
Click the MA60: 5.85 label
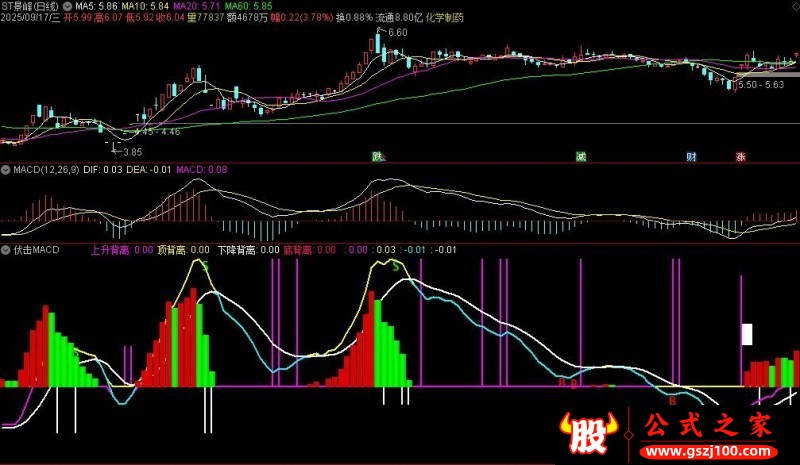pos(248,7)
